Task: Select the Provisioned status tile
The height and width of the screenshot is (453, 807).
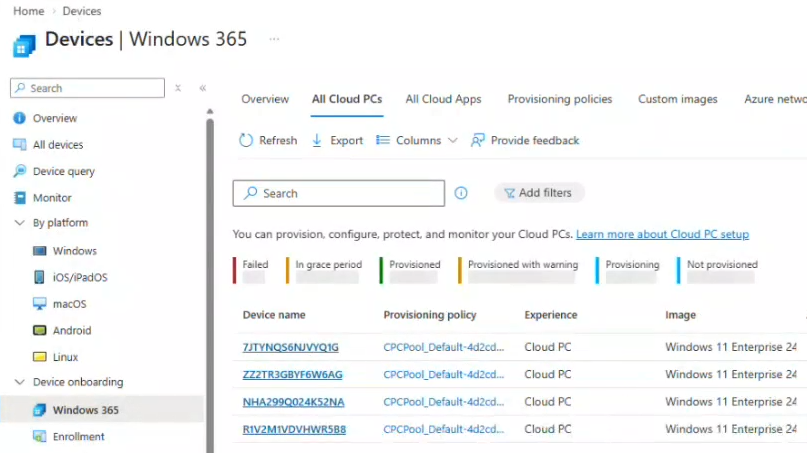Action: coord(410,271)
